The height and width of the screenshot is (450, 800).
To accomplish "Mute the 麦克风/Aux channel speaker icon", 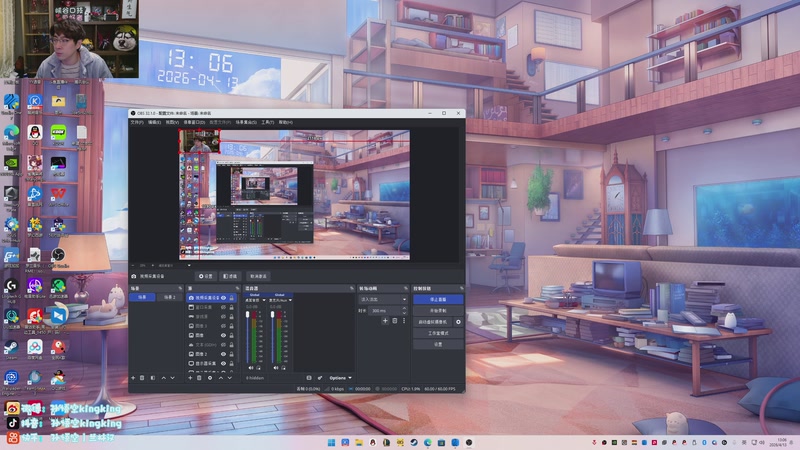I will pyautogui.click(x=276, y=367).
